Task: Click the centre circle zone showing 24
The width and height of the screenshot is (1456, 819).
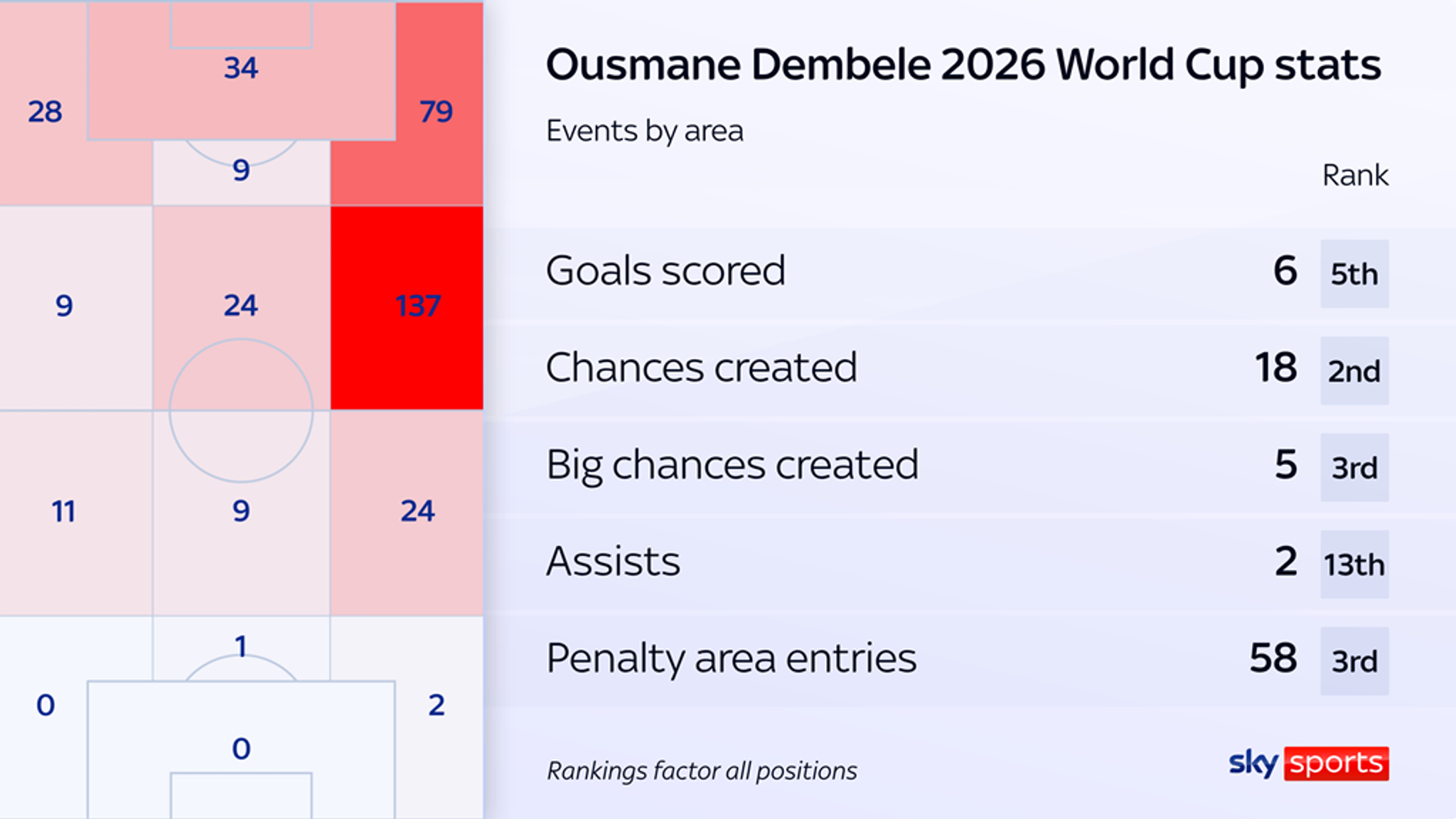Action: pos(241,306)
